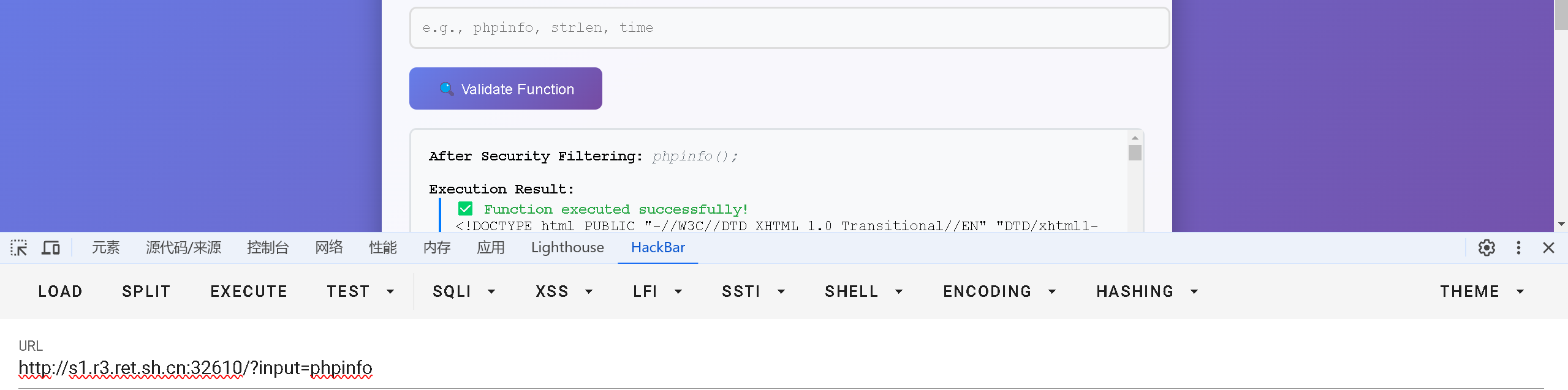Click the HackBar URL text field
The image size is (1568, 390).
pos(784,368)
